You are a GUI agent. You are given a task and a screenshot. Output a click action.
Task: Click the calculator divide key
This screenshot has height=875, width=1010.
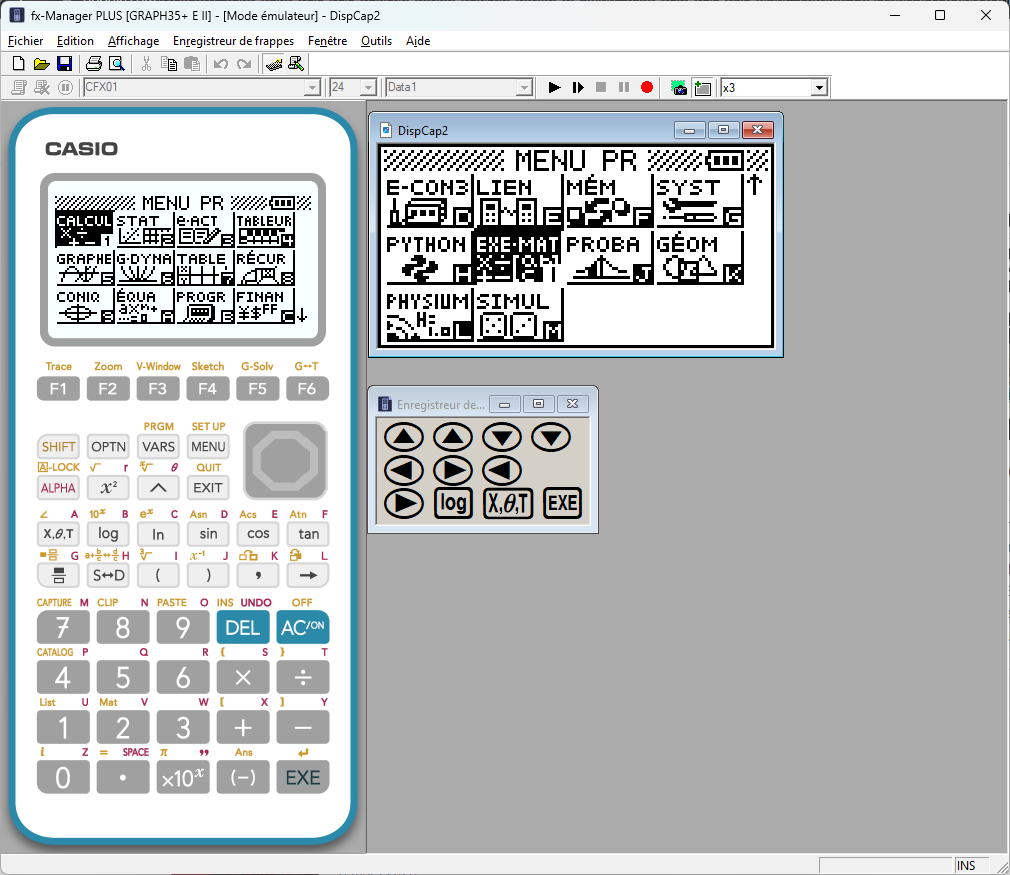tap(303, 677)
